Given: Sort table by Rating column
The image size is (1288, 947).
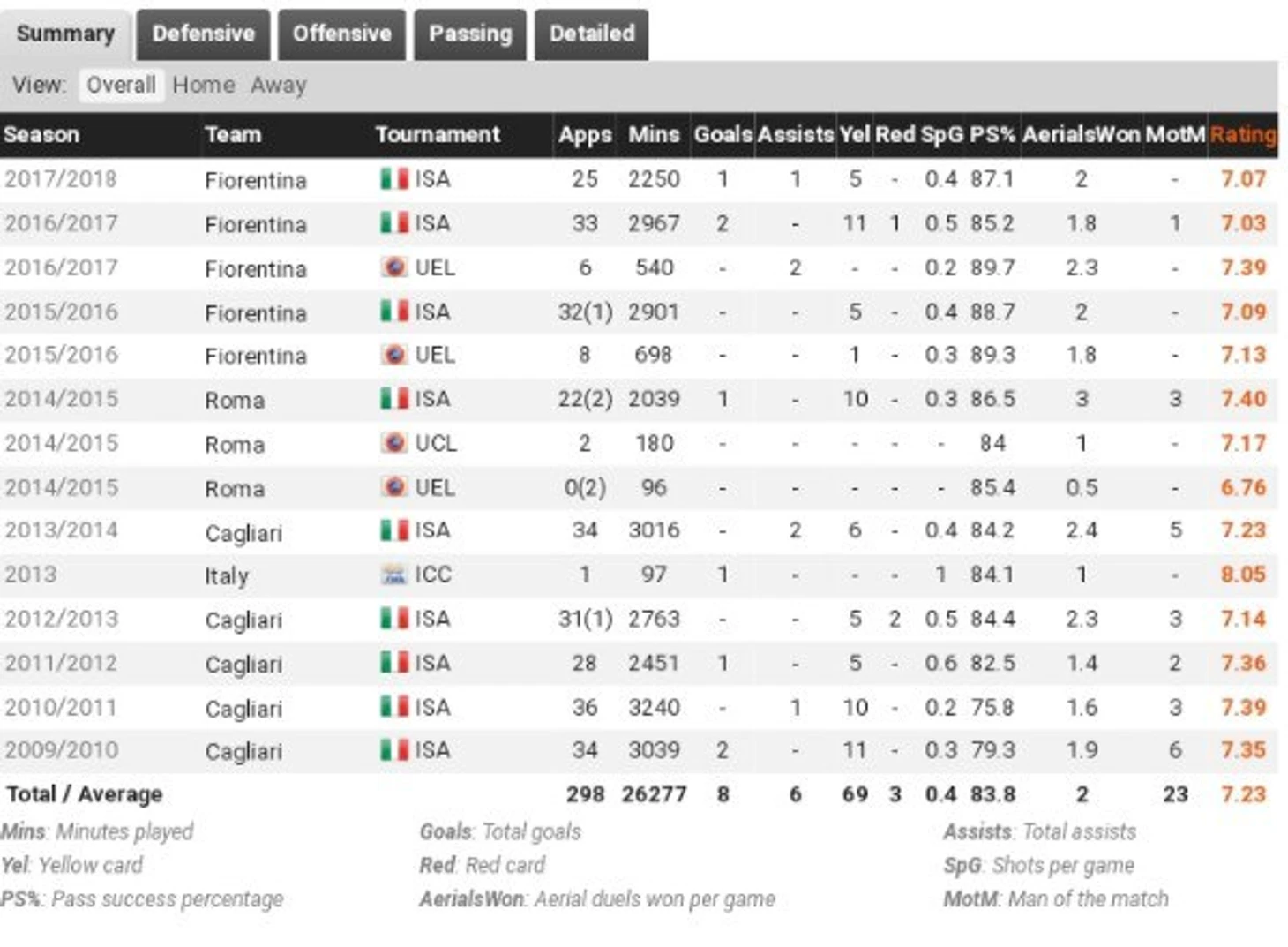Looking at the screenshot, I should click(x=1243, y=135).
